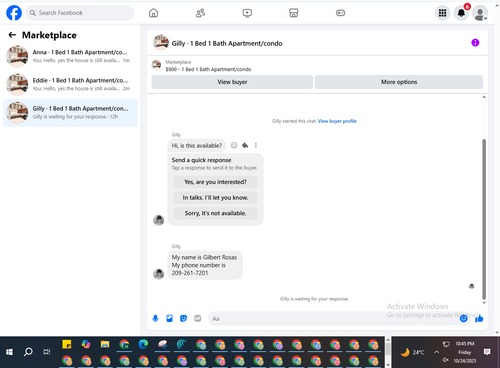React to 'Hi, is this available?' message
This screenshot has height=368, width=500.
point(234,145)
